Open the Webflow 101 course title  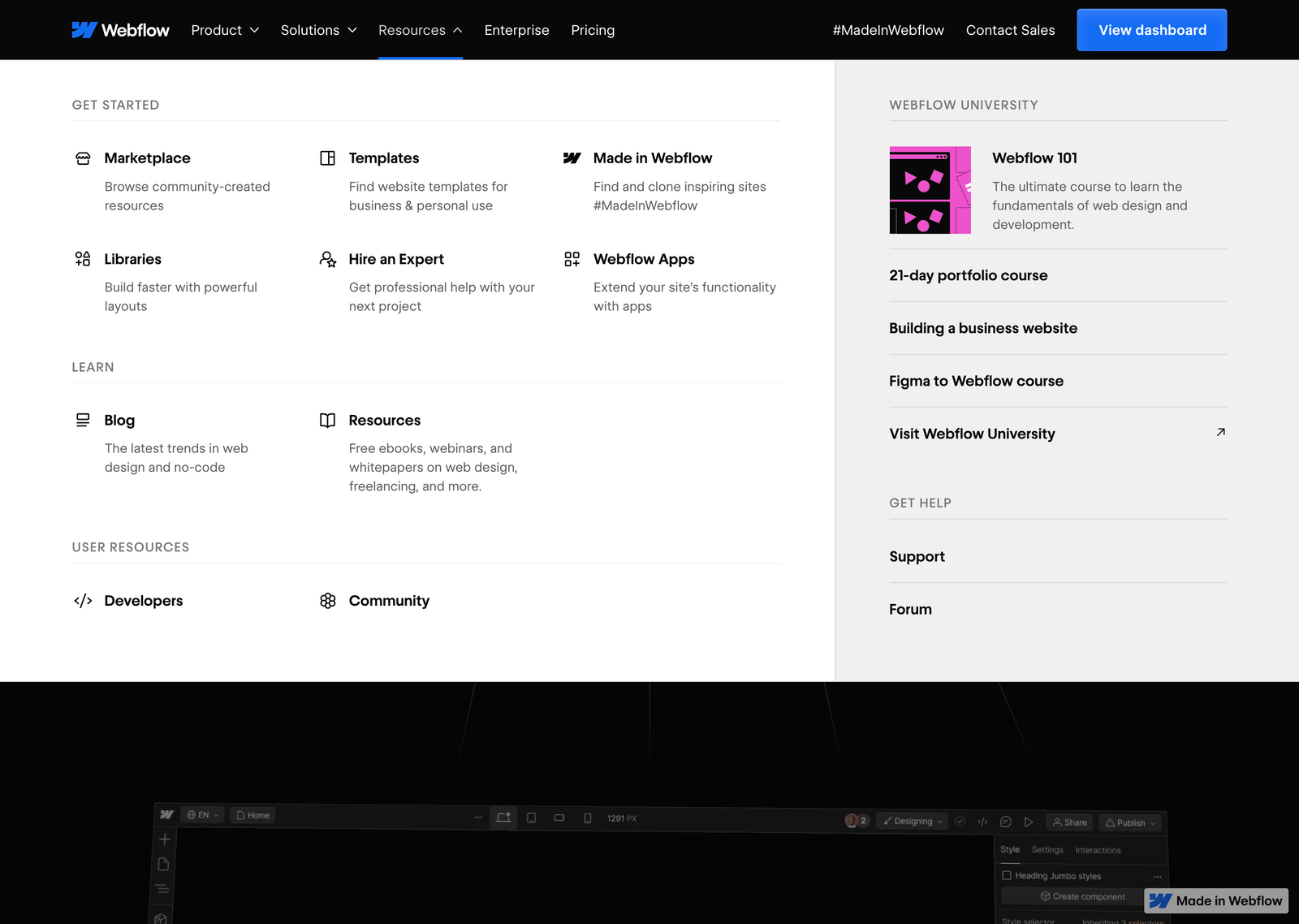tap(1034, 158)
